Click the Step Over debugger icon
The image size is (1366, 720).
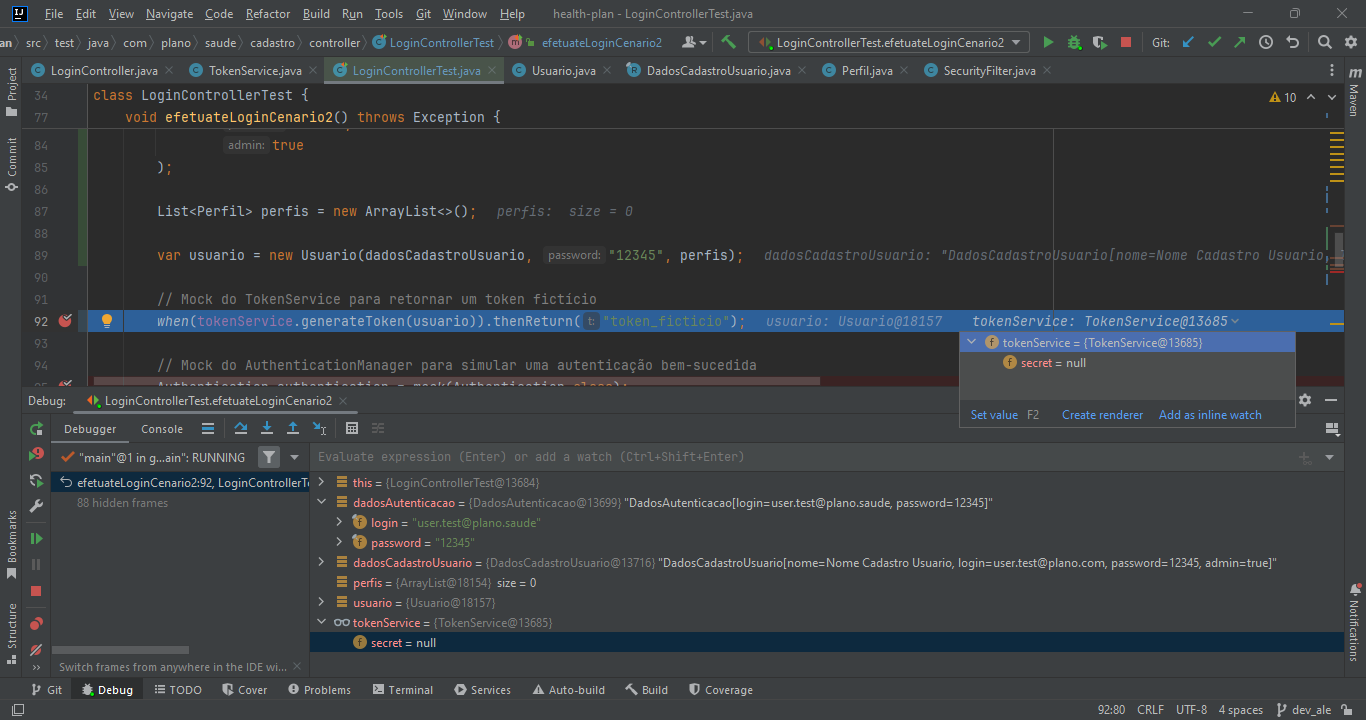click(241, 429)
